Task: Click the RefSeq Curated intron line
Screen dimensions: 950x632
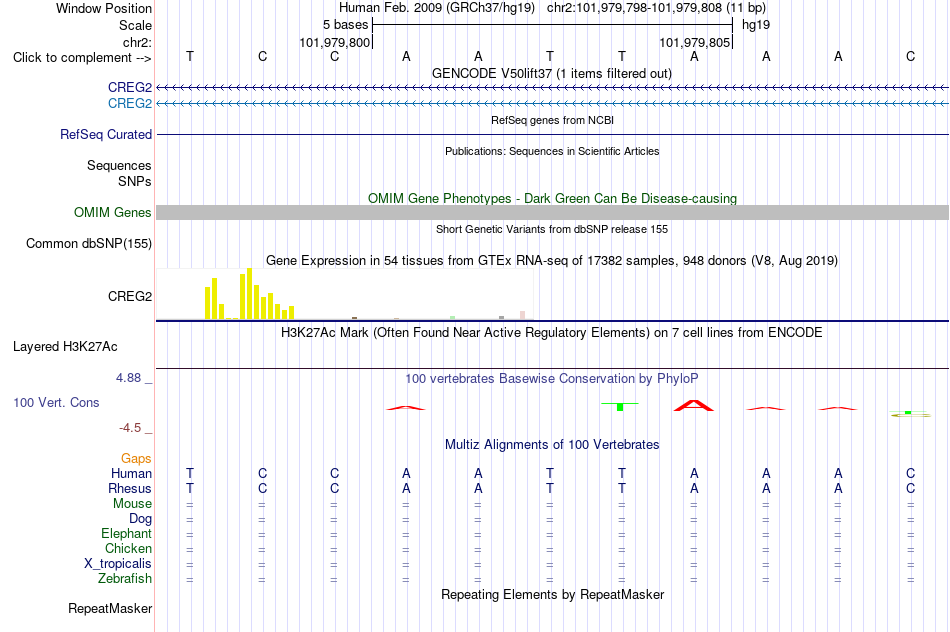Action: coord(552,135)
